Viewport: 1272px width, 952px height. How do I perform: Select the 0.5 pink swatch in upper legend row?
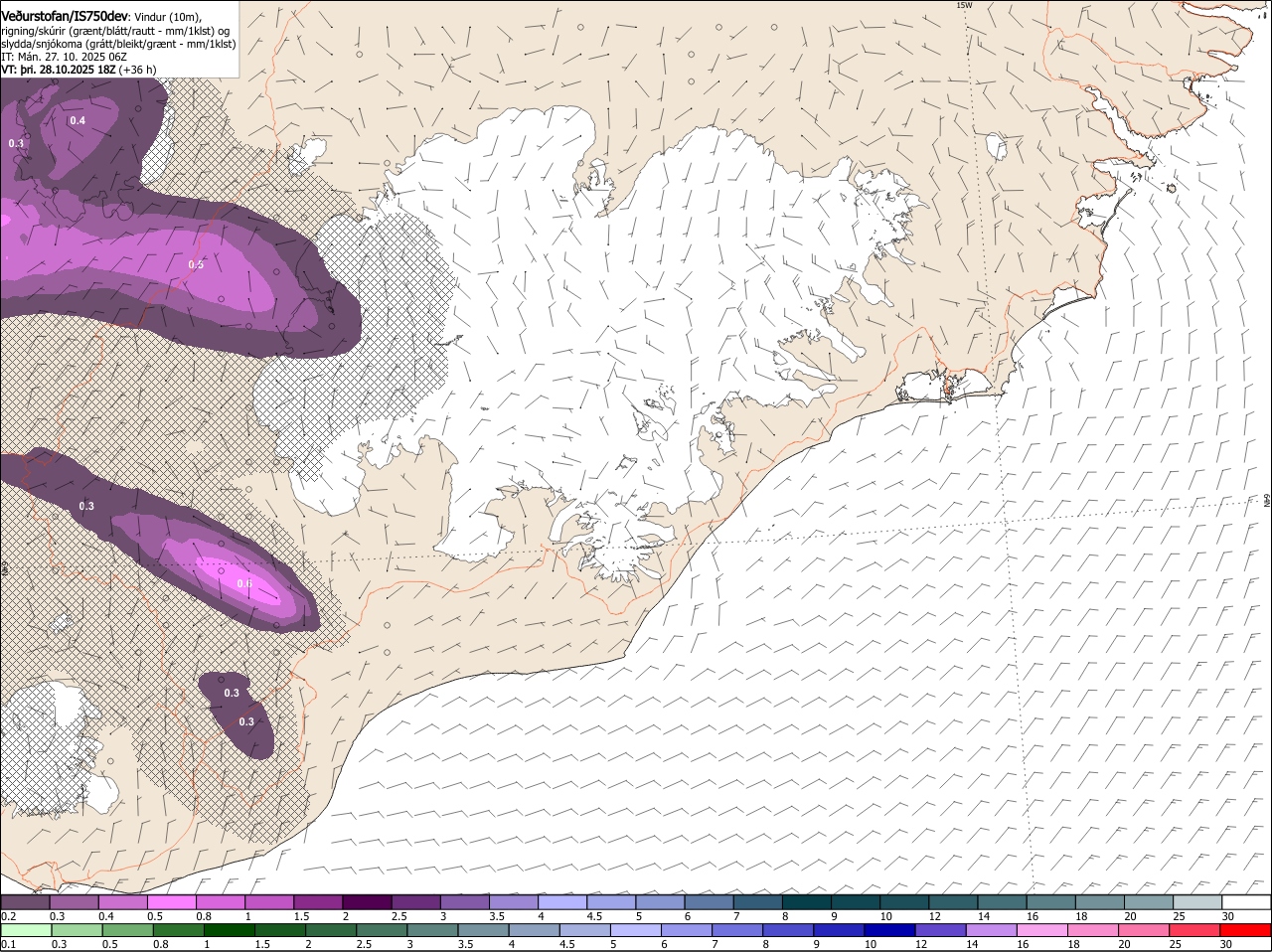point(171,902)
